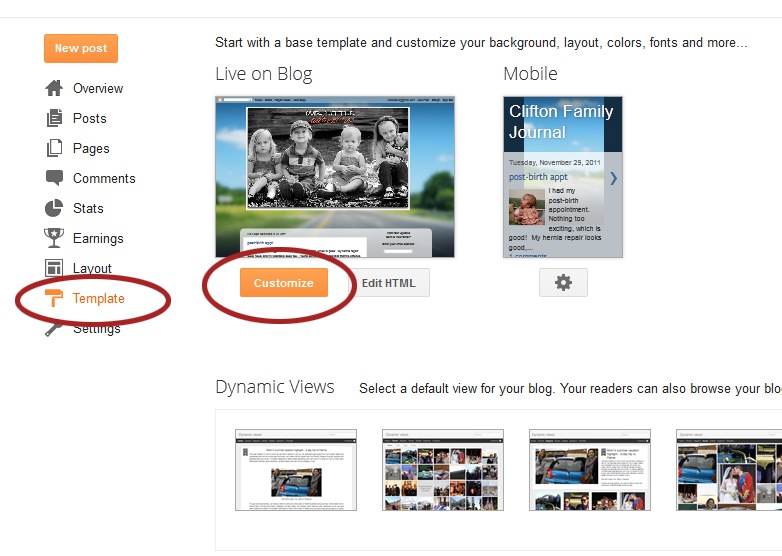This screenshot has width=782, height=556.
Task: Choose the photo grid Dynamic Views thumbnail
Action: (x=443, y=470)
